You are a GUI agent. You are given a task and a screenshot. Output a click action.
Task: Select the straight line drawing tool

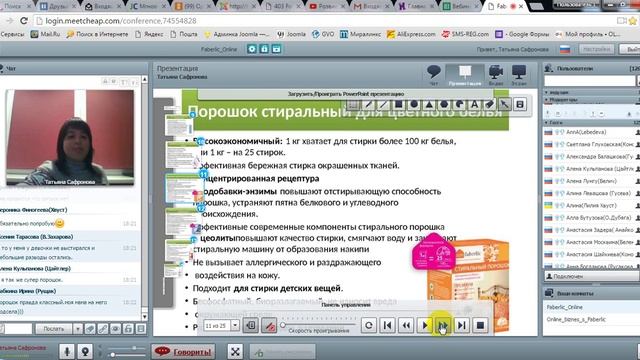[384, 104]
